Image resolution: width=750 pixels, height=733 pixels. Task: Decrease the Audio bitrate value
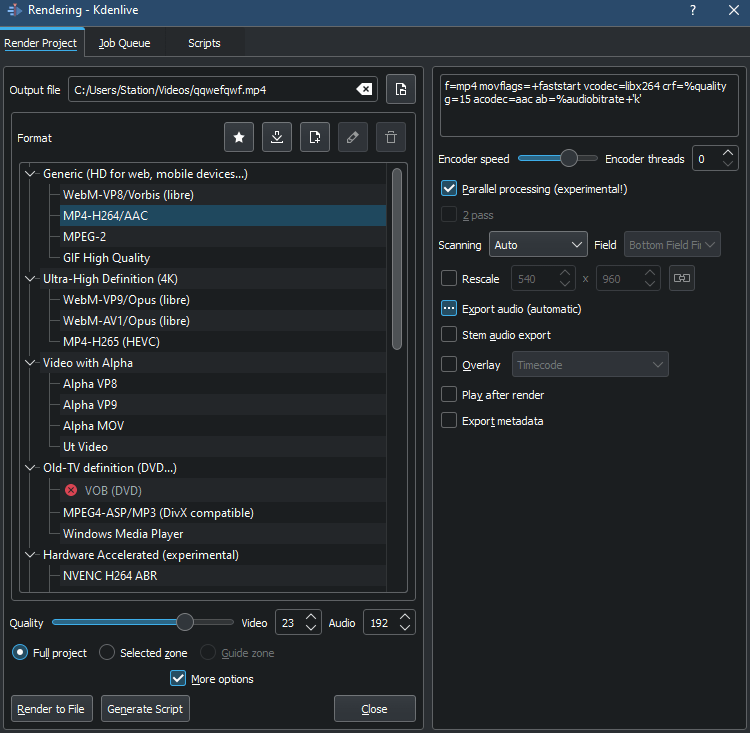coord(405,628)
